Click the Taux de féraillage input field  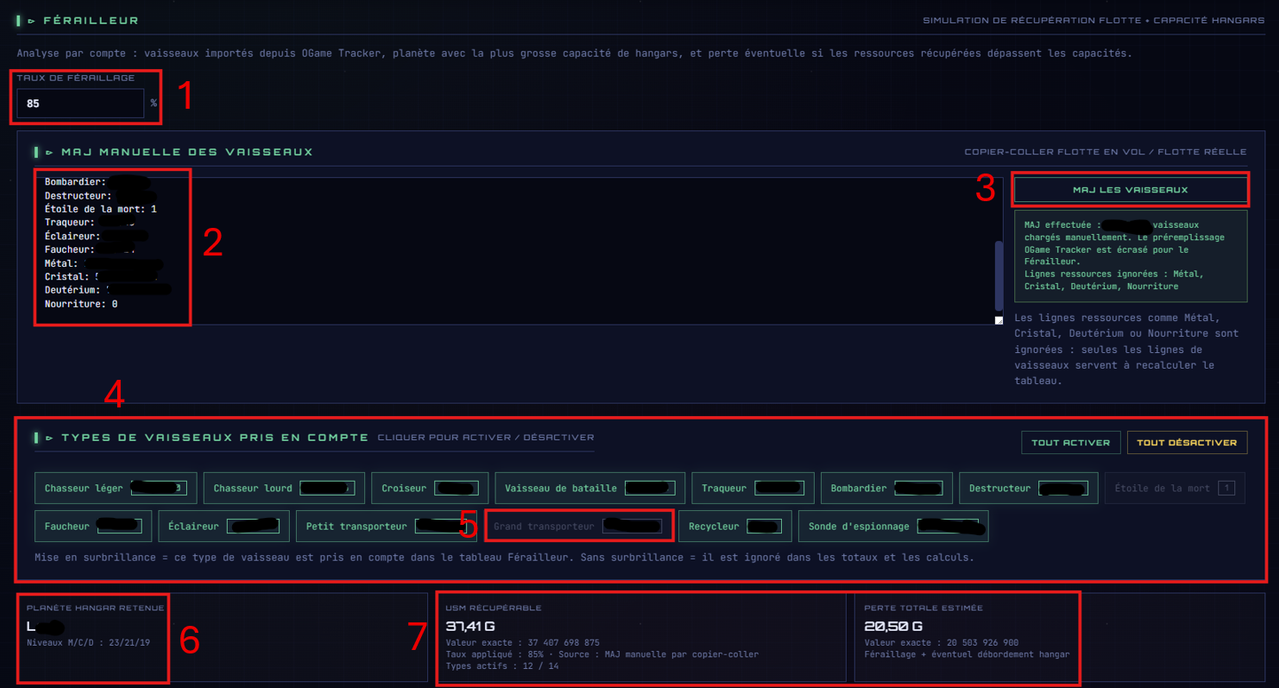[80, 103]
